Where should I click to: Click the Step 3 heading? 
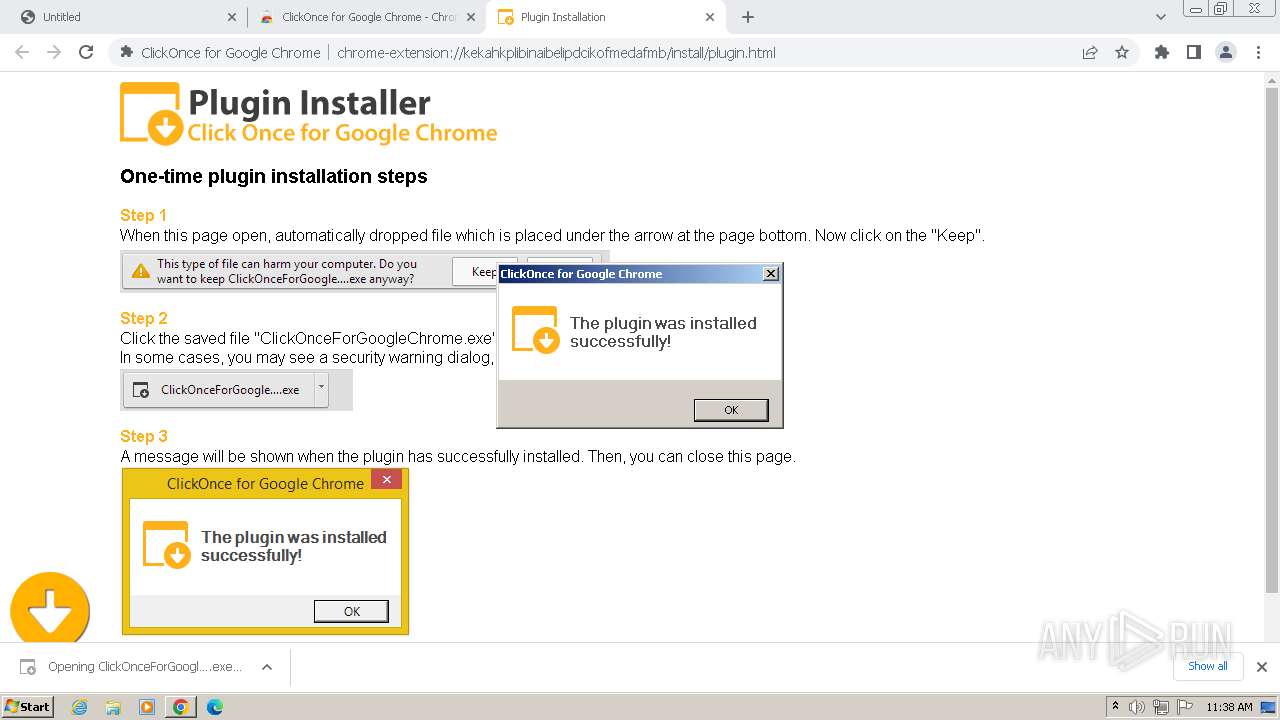(x=144, y=436)
